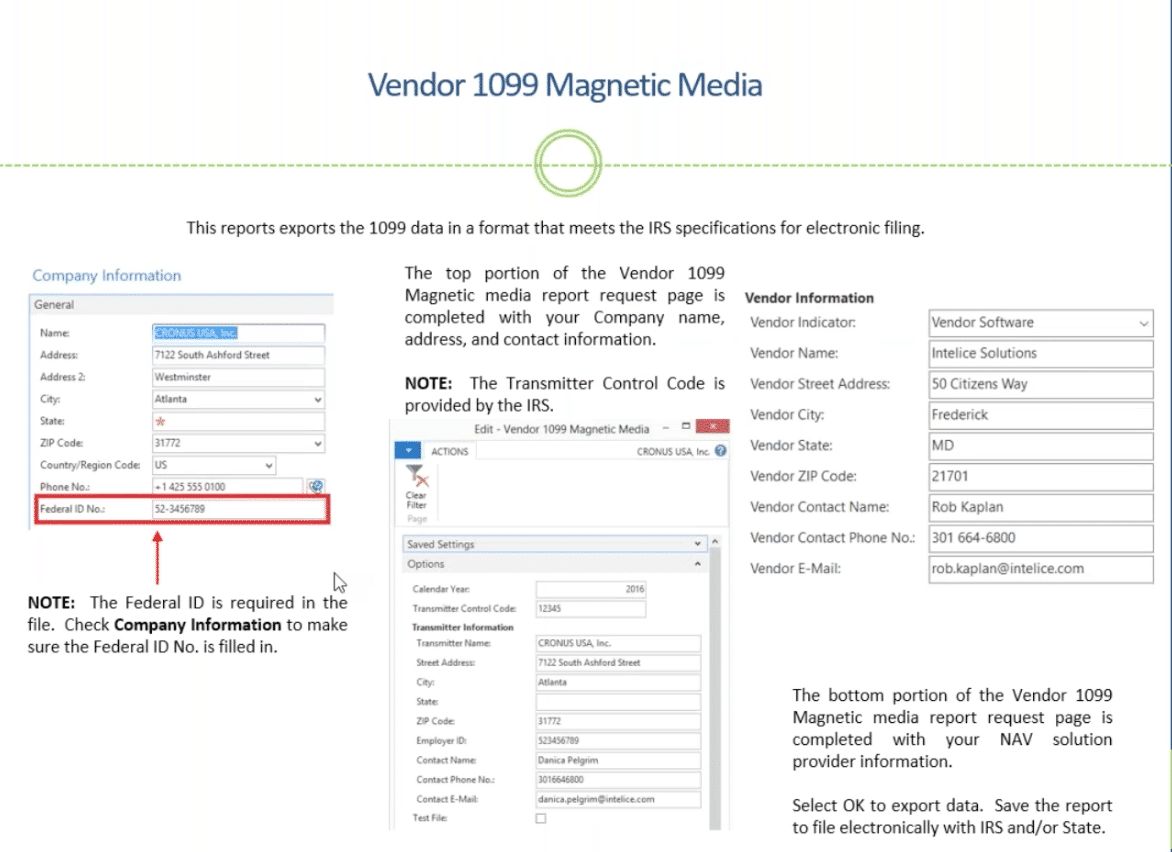Toggle the Test File checkbox
This screenshot has width=1172, height=852.
pos(540,818)
